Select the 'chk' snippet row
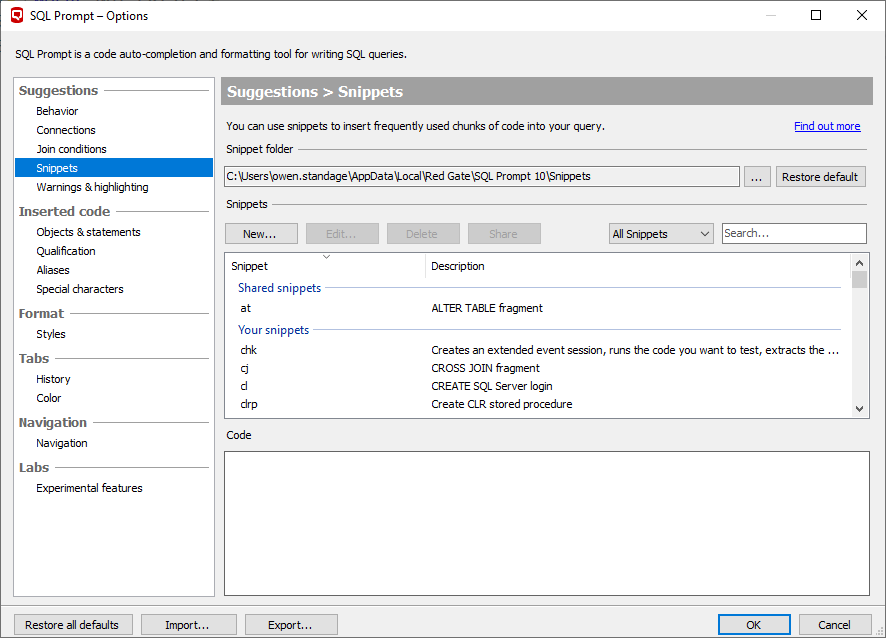The height and width of the screenshot is (638, 886). [538, 350]
